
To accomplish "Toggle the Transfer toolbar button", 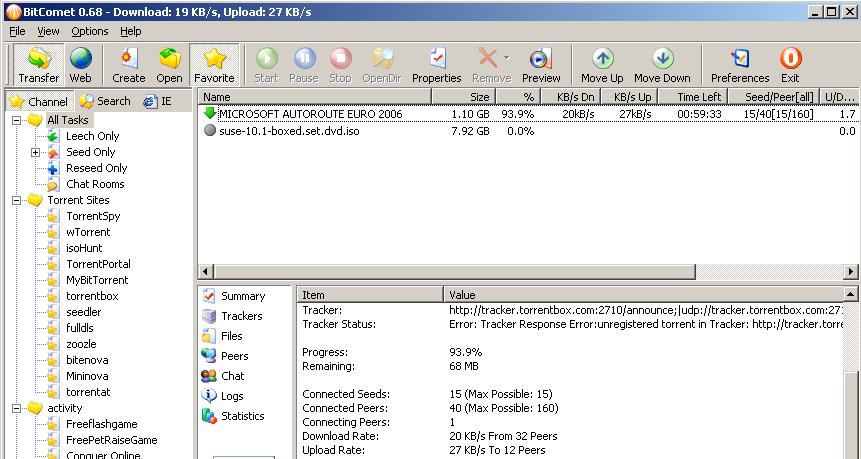I will [x=38, y=65].
